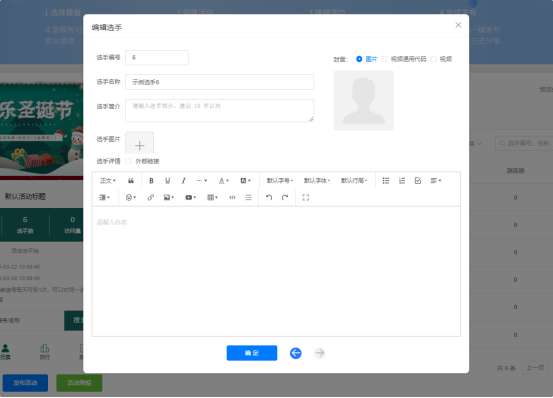Undo the last editor action

[x=269, y=197]
